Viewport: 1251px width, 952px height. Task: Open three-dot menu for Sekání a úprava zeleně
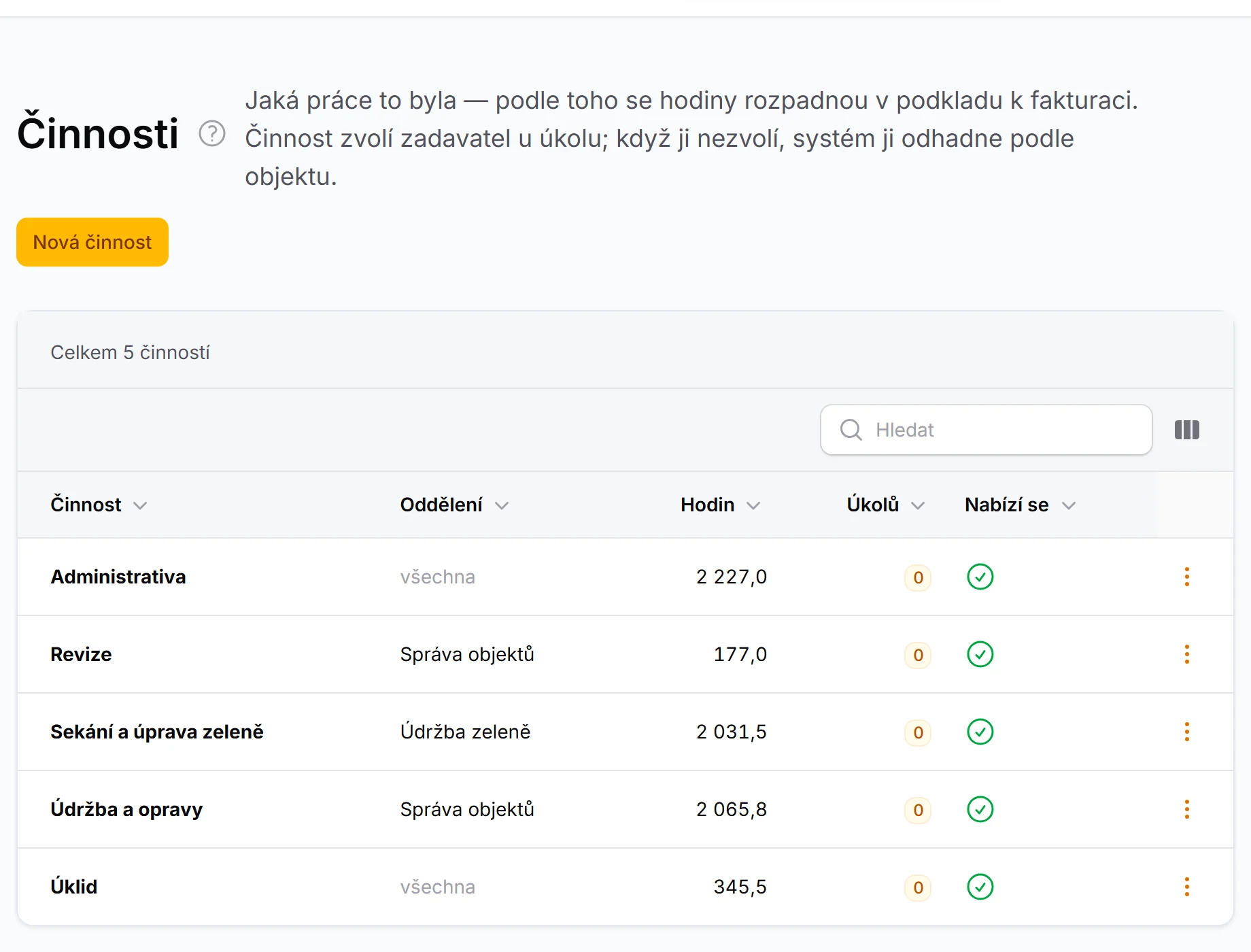(x=1187, y=732)
